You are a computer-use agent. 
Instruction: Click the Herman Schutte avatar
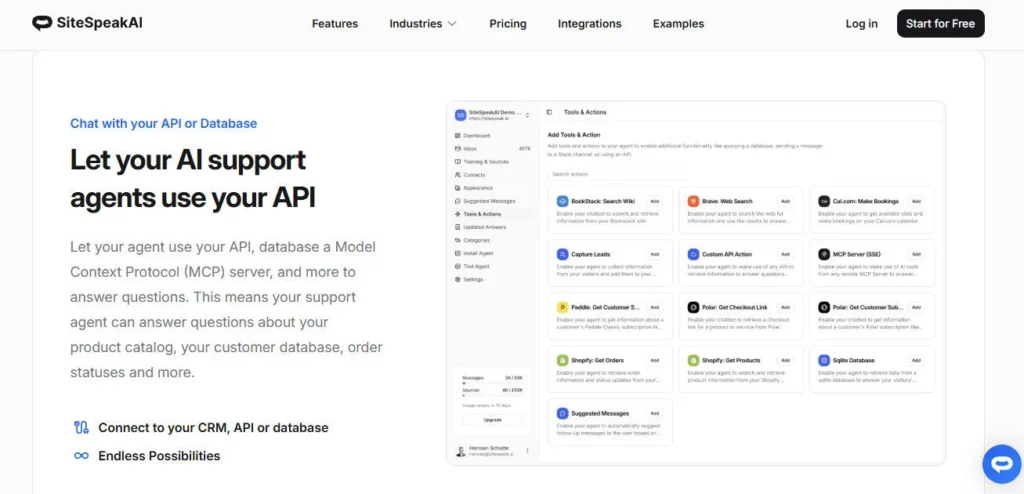[x=460, y=451]
